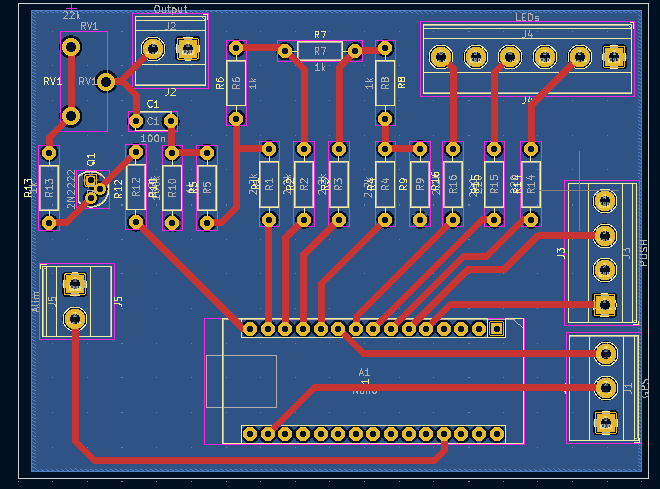Select the 'Alim' silkscreen label
Screen dimensions: 660x489
pos(35,302)
